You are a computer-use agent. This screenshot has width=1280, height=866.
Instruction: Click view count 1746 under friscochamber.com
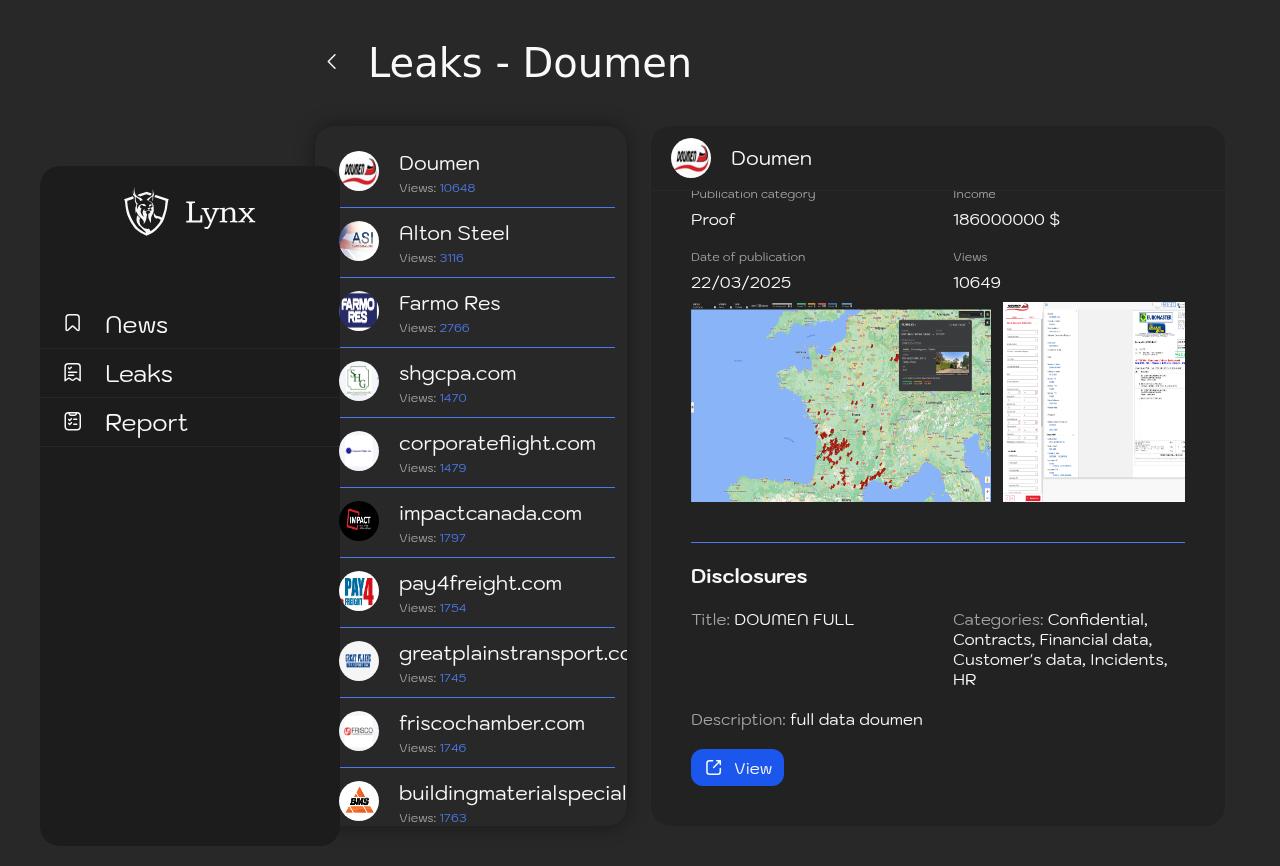(453, 748)
